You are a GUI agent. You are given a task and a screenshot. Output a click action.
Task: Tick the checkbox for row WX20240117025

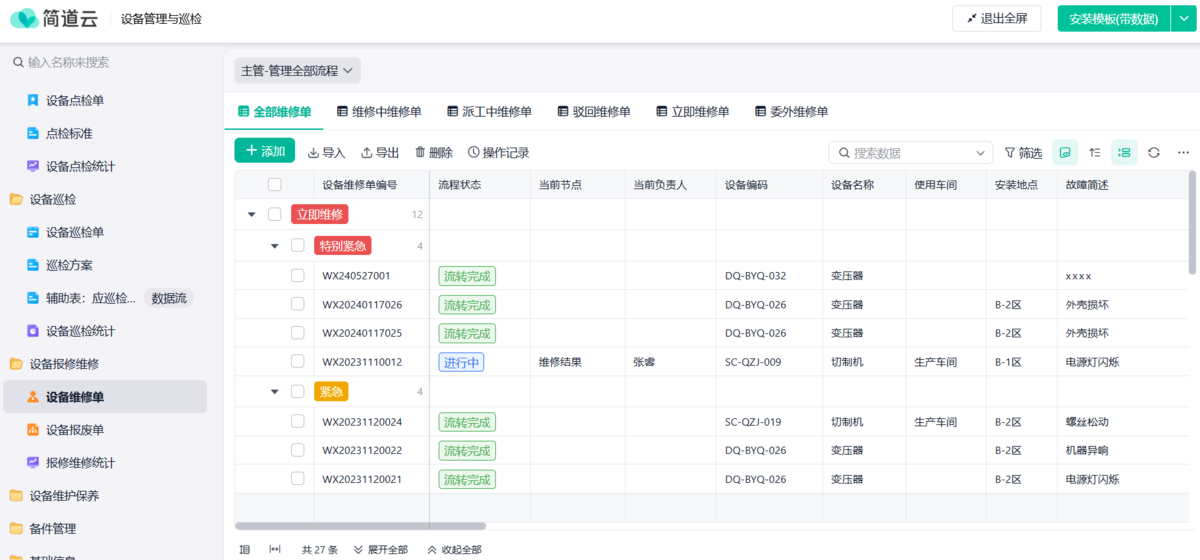click(x=297, y=333)
